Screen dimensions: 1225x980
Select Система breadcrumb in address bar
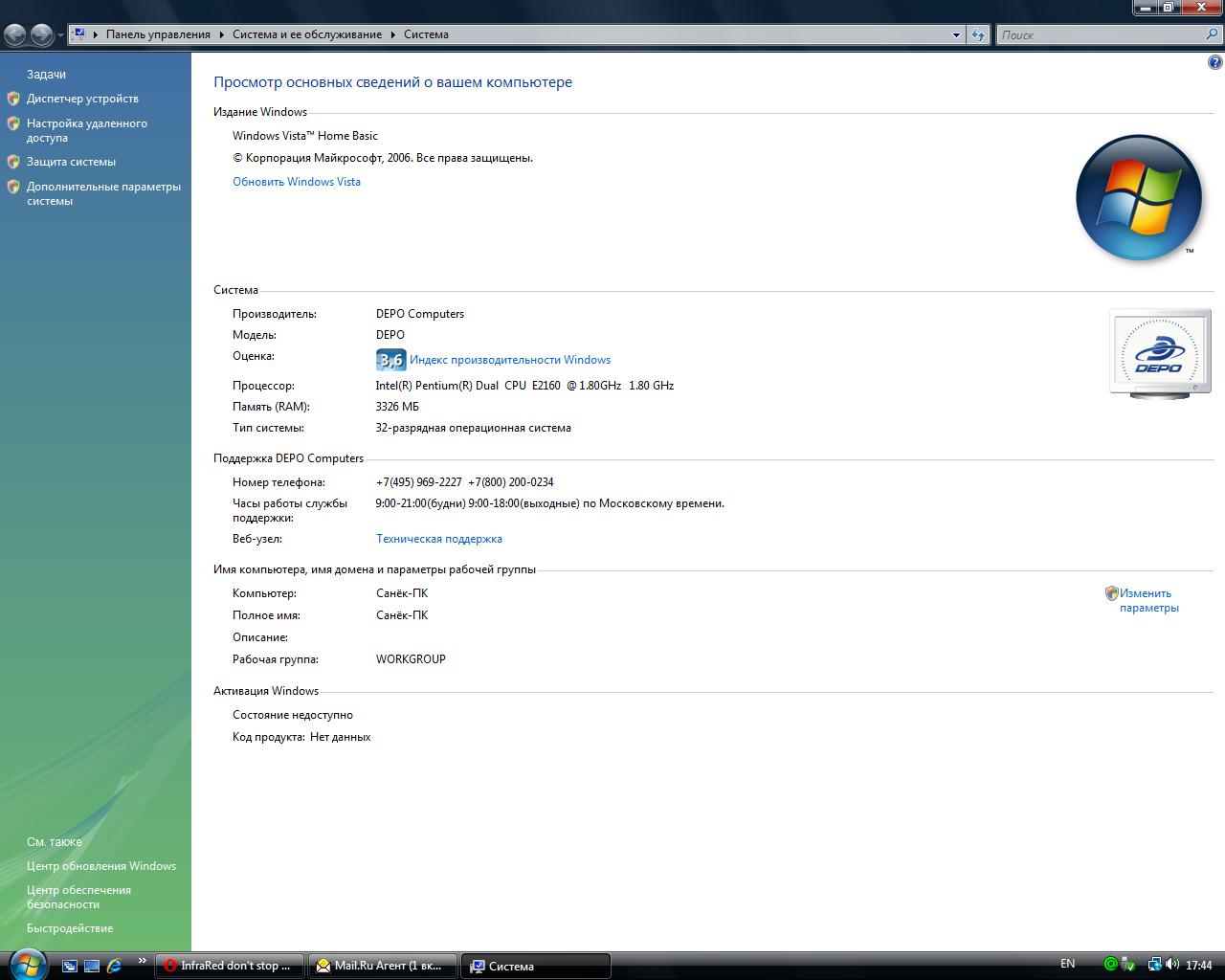426,34
